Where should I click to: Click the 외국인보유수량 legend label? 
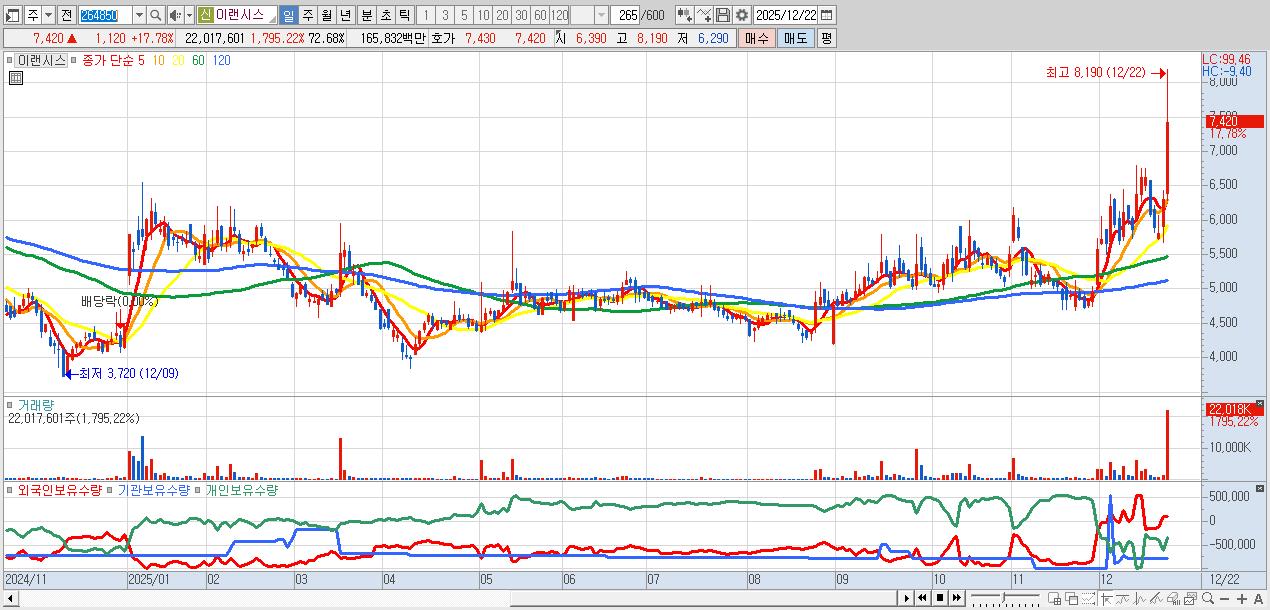(60, 491)
